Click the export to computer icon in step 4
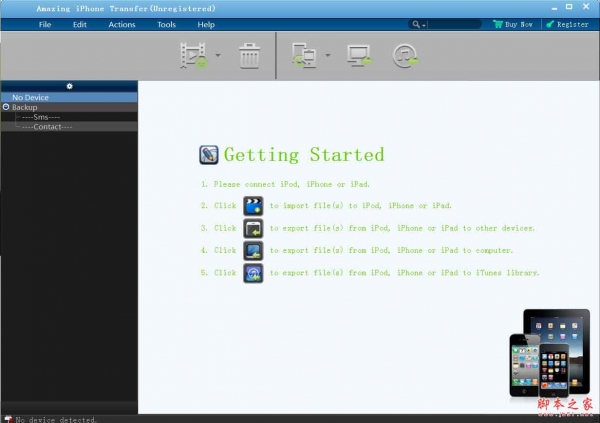600x423 pixels. tap(253, 250)
